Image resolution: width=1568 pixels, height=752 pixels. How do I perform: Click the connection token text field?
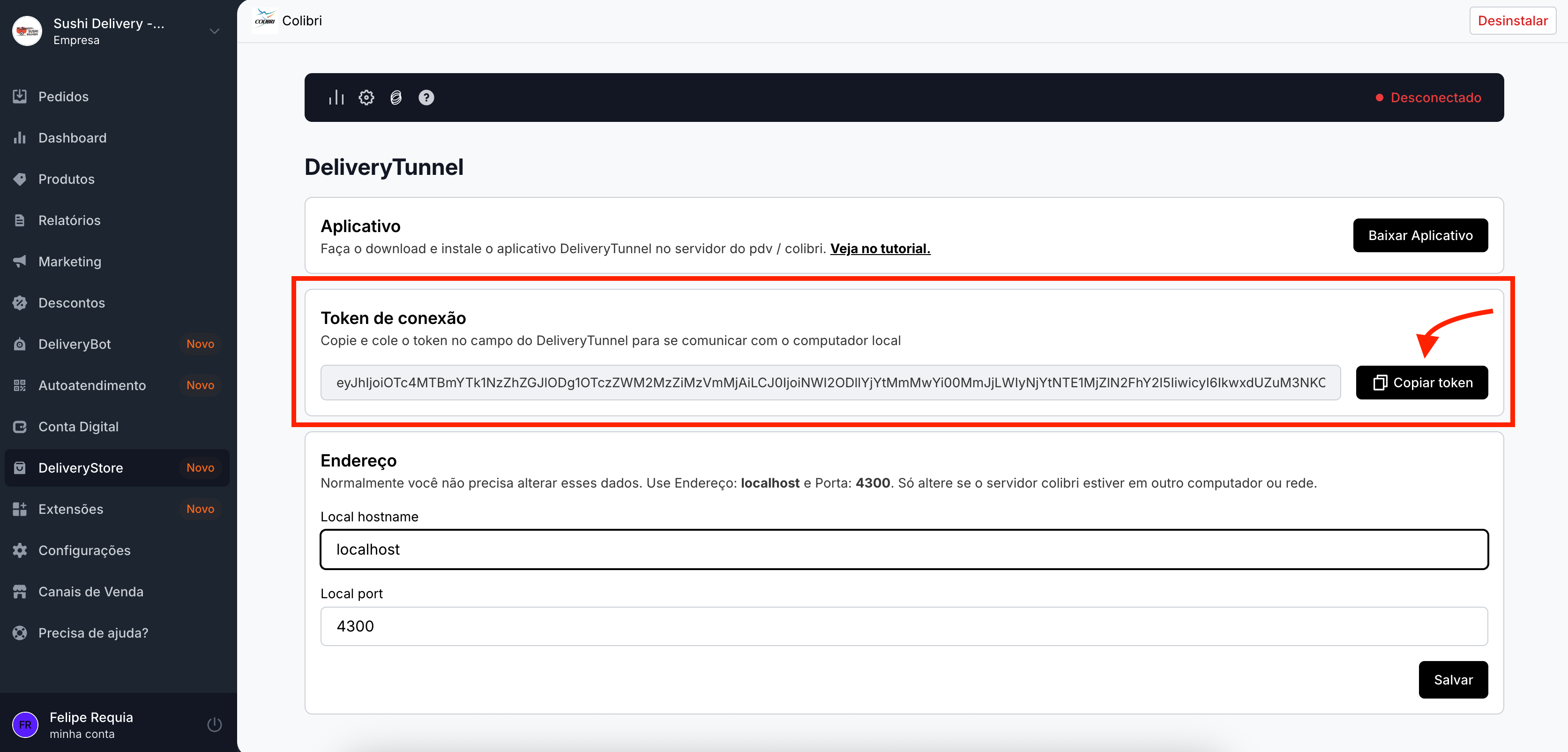point(829,383)
